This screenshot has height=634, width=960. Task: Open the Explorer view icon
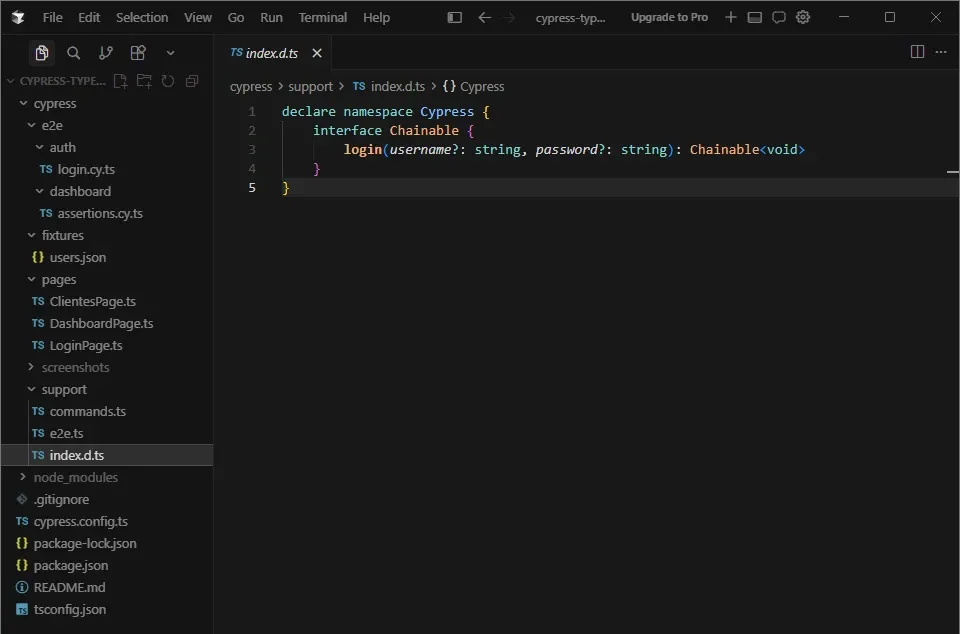[42, 53]
